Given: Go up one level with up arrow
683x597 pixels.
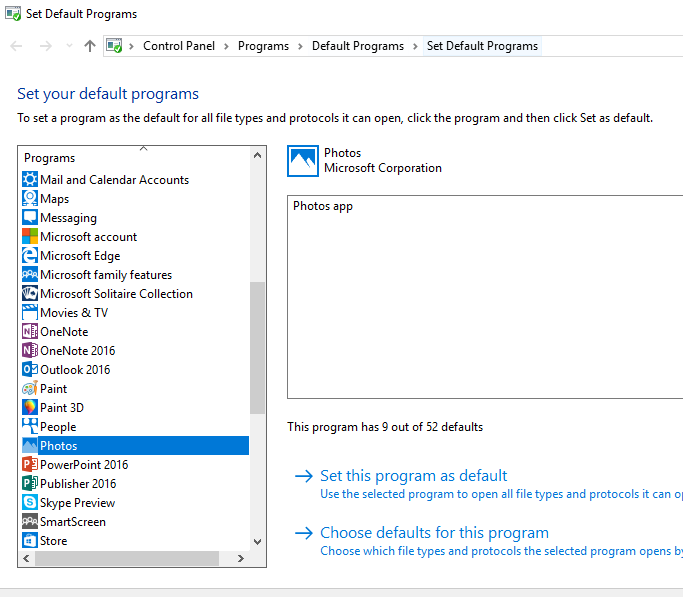Looking at the screenshot, I should click(90, 46).
